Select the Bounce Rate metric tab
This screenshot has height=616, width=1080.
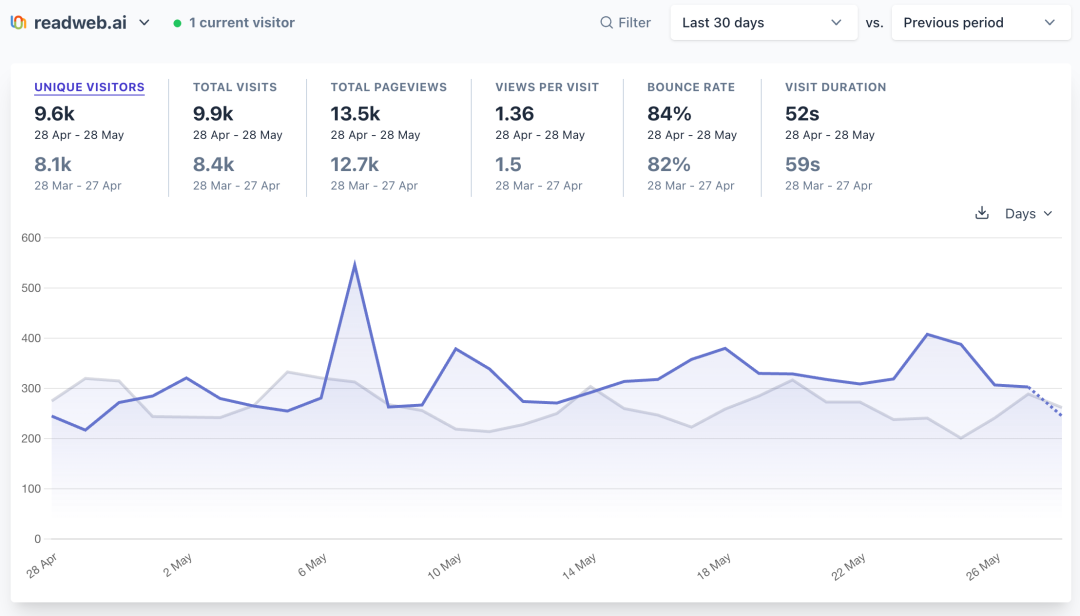pos(691,87)
